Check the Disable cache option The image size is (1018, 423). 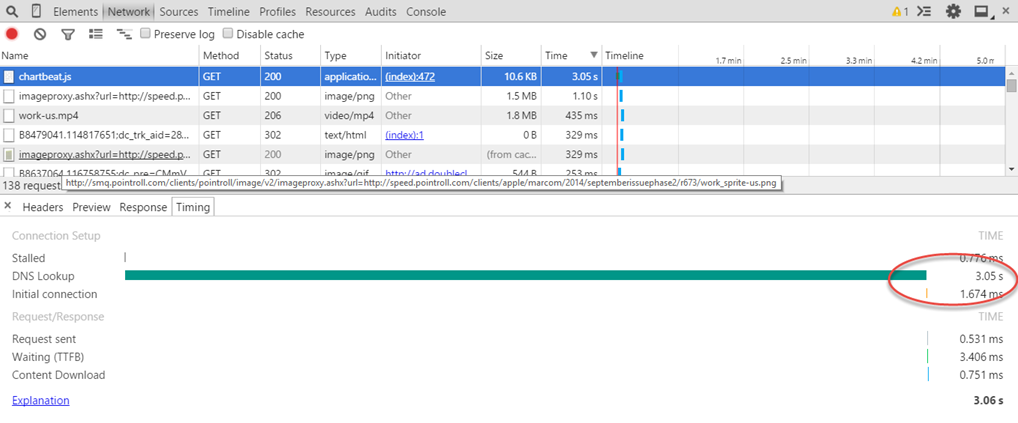pos(228,34)
